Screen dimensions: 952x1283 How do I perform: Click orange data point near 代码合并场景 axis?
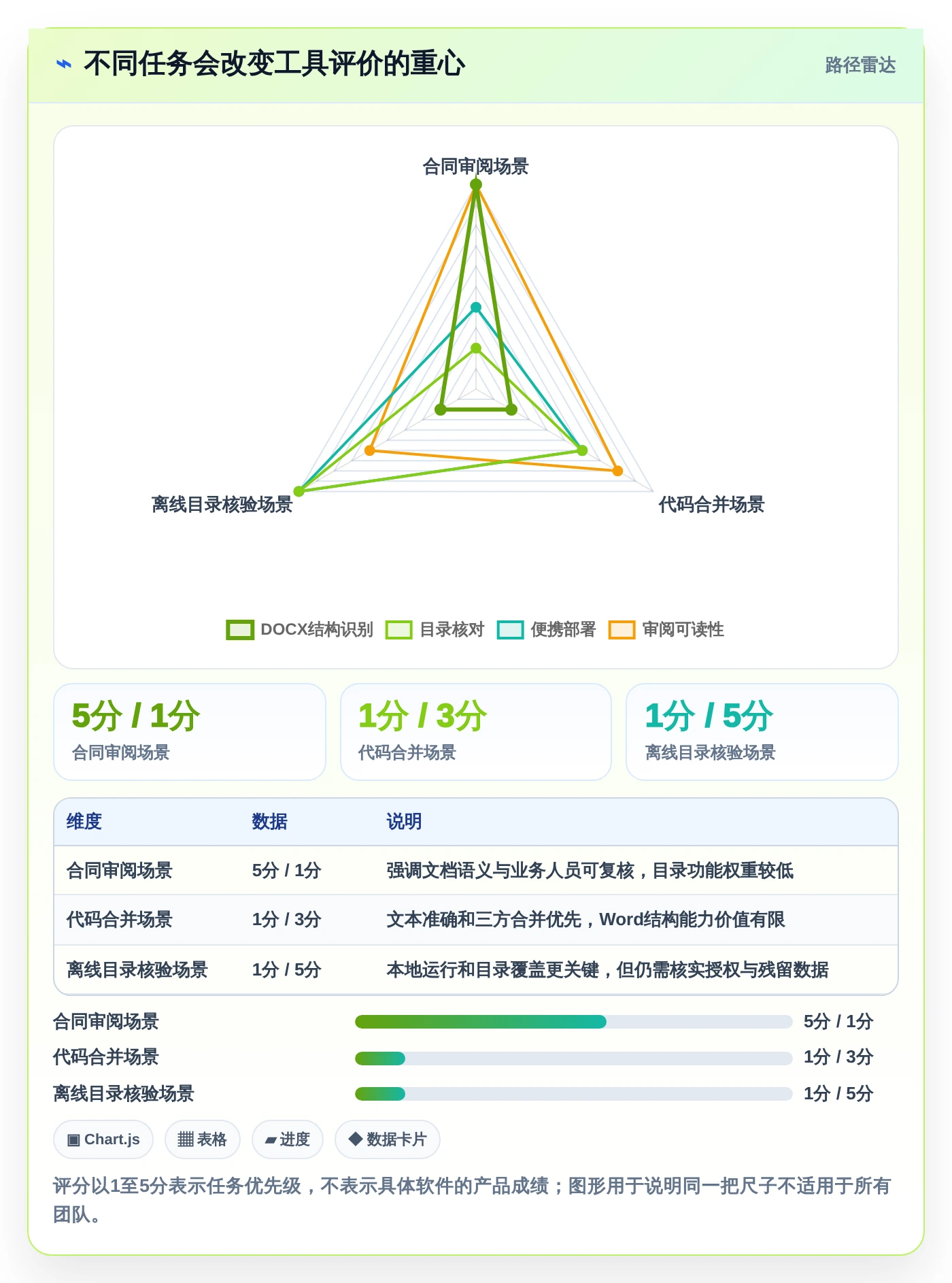click(x=617, y=471)
